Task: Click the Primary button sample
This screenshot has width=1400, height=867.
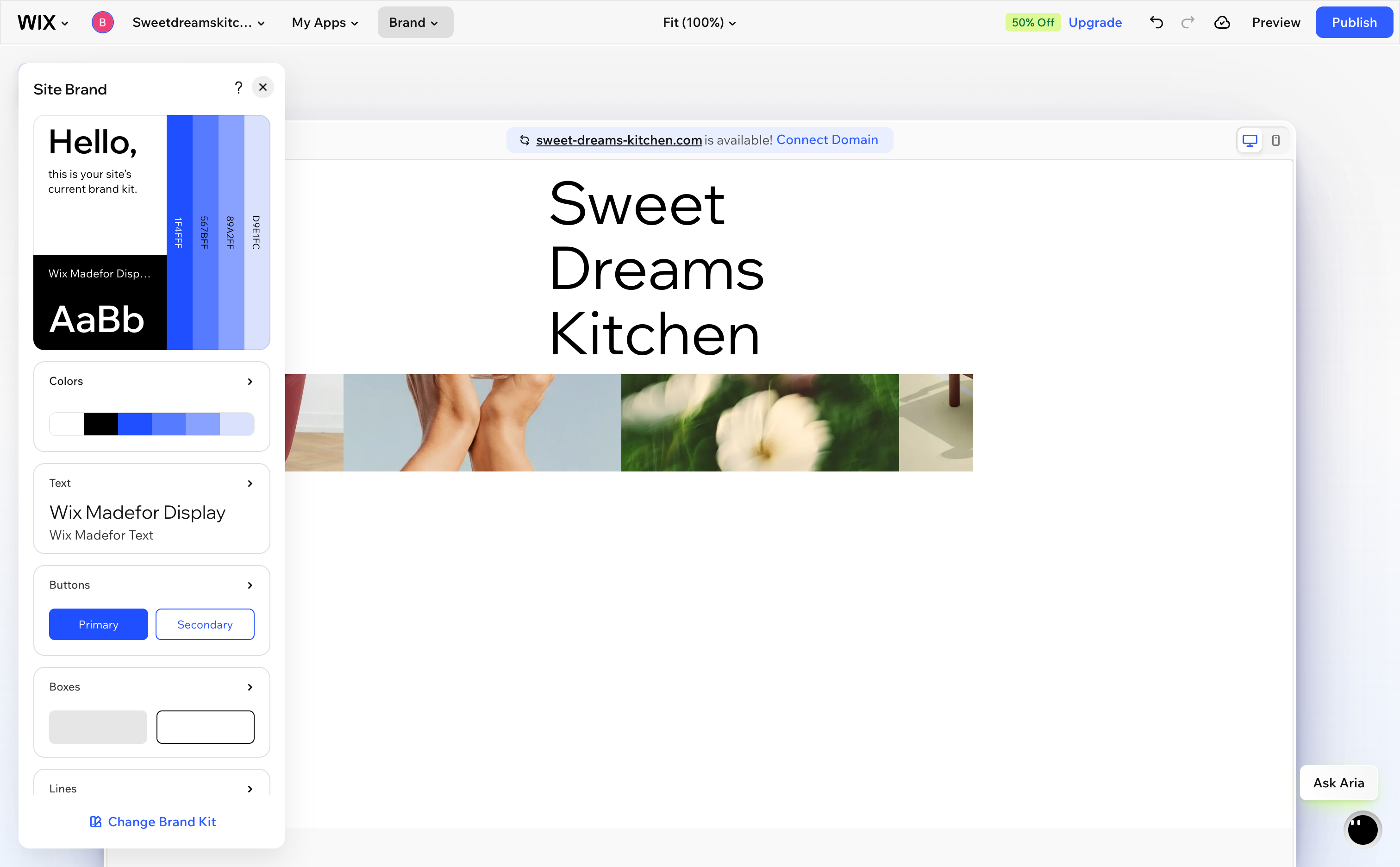Action: coord(98,624)
